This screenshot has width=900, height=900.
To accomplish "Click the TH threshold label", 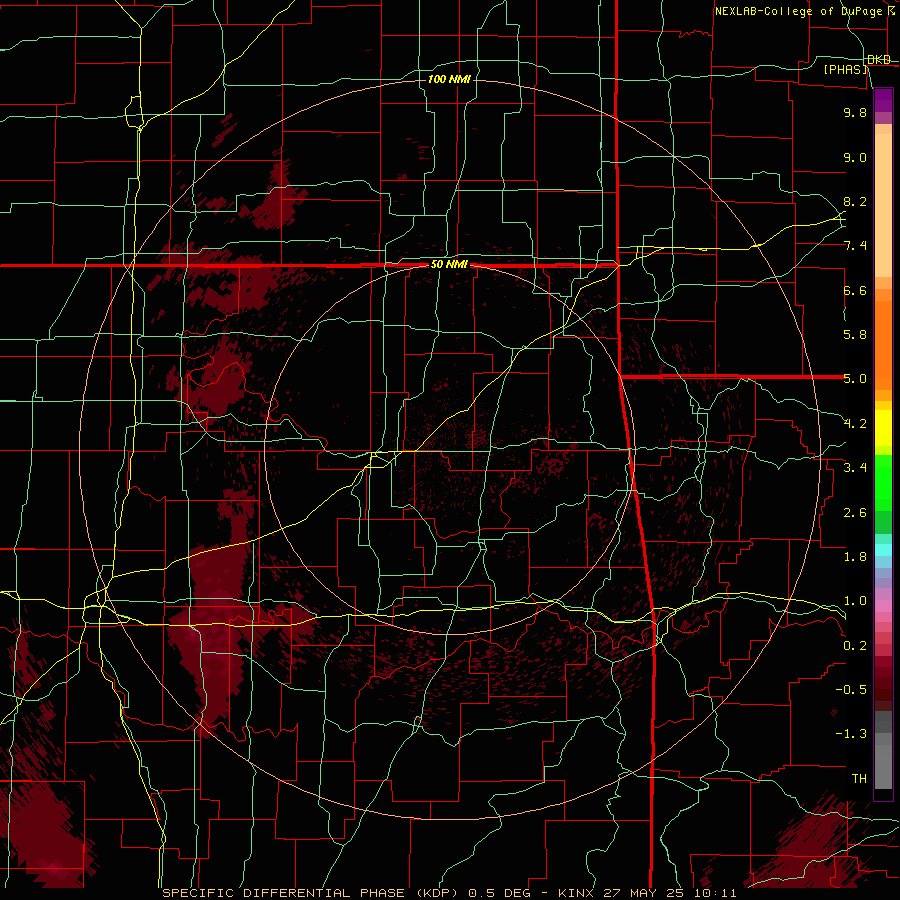I will pos(859,779).
